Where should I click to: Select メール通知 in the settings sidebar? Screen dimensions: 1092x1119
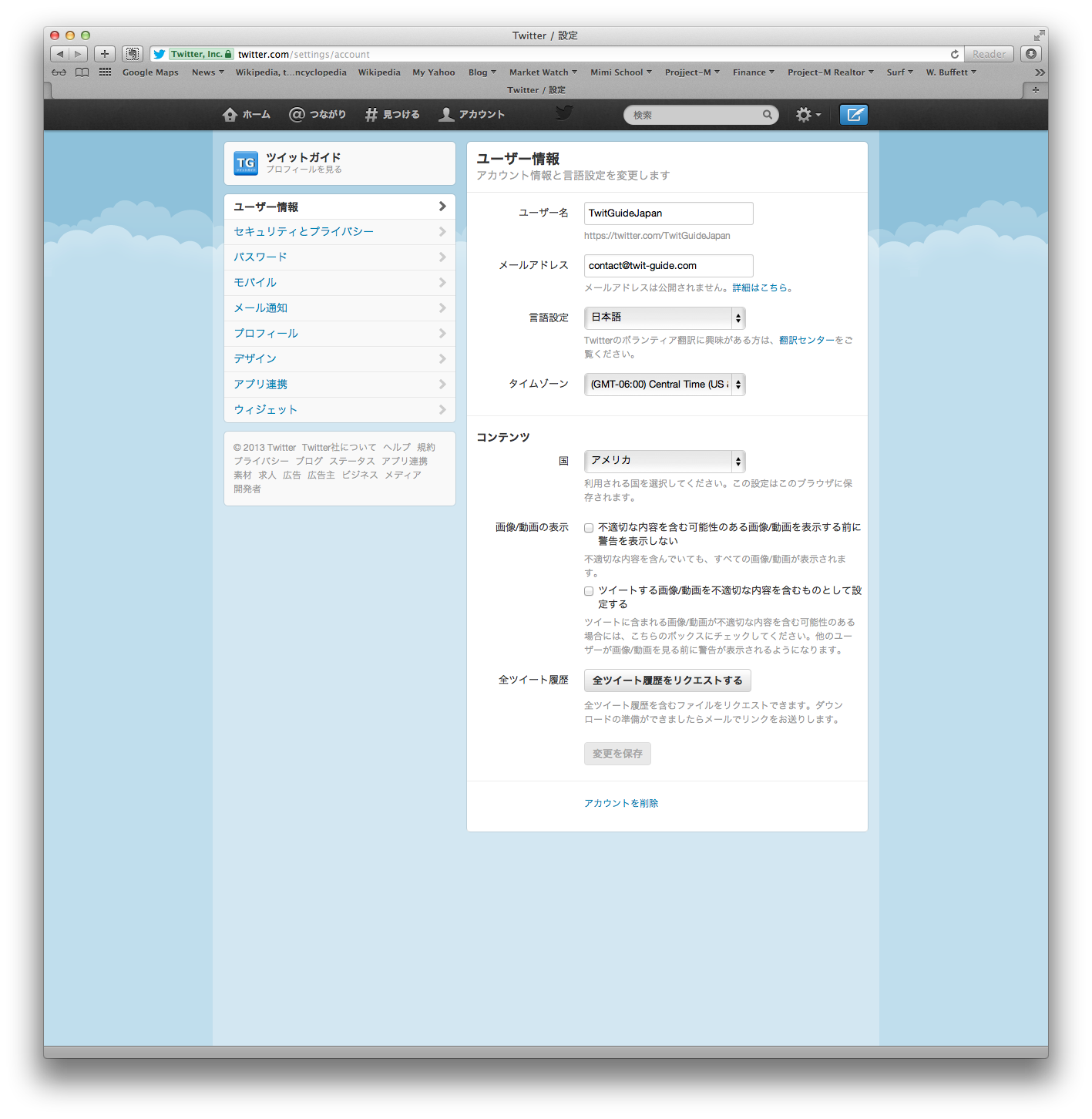point(340,308)
